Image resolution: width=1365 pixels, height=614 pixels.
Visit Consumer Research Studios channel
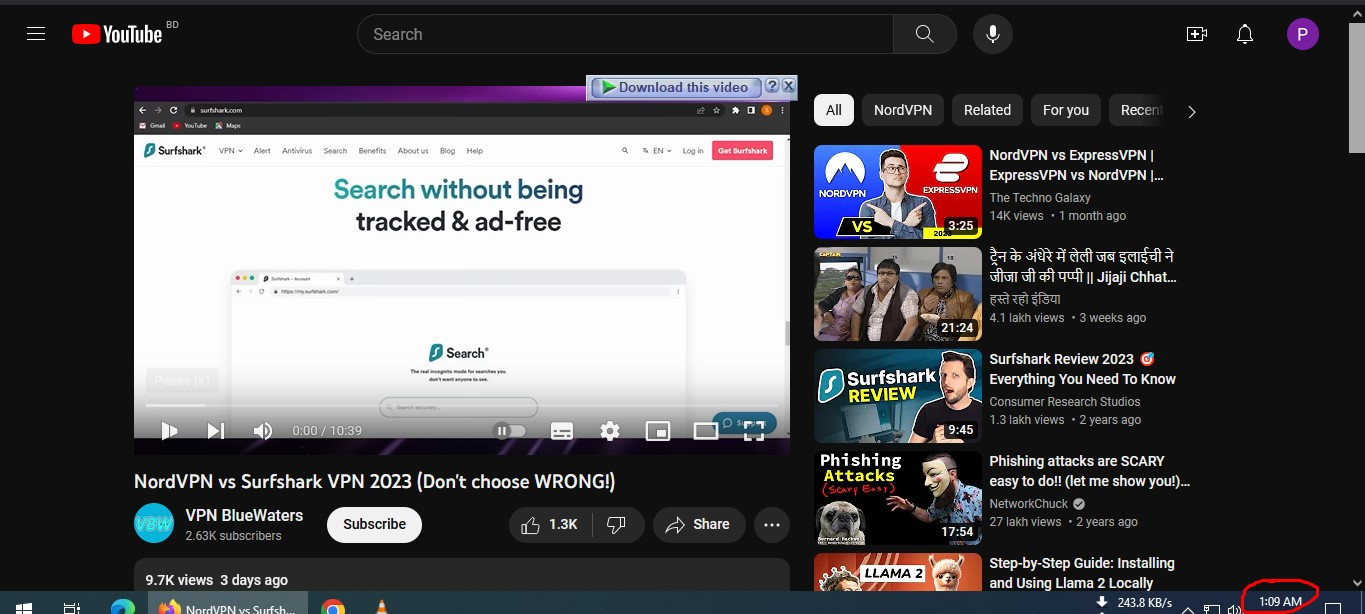click(x=1065, y=402)
